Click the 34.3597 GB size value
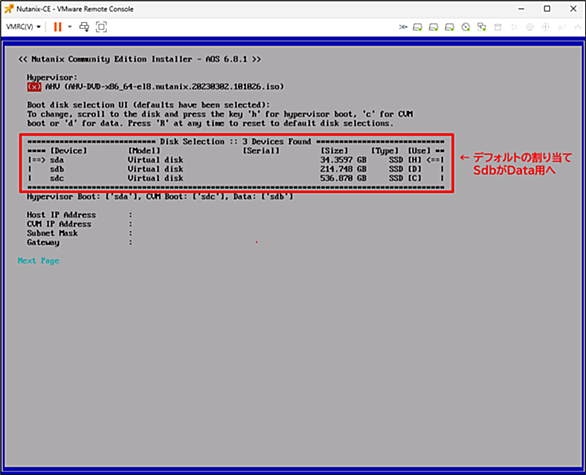 coord(343,160)
